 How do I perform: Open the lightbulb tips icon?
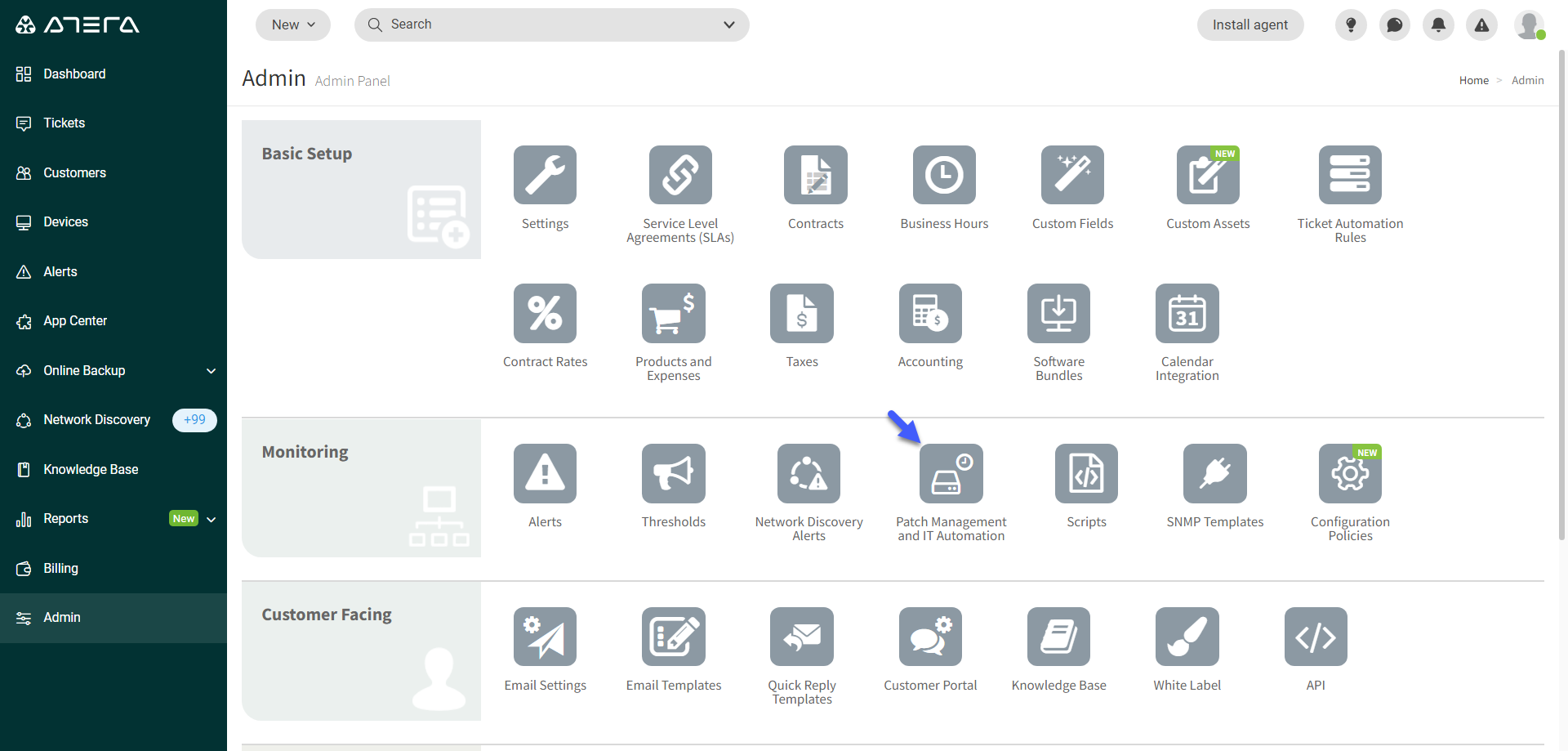coord(1351,25)
